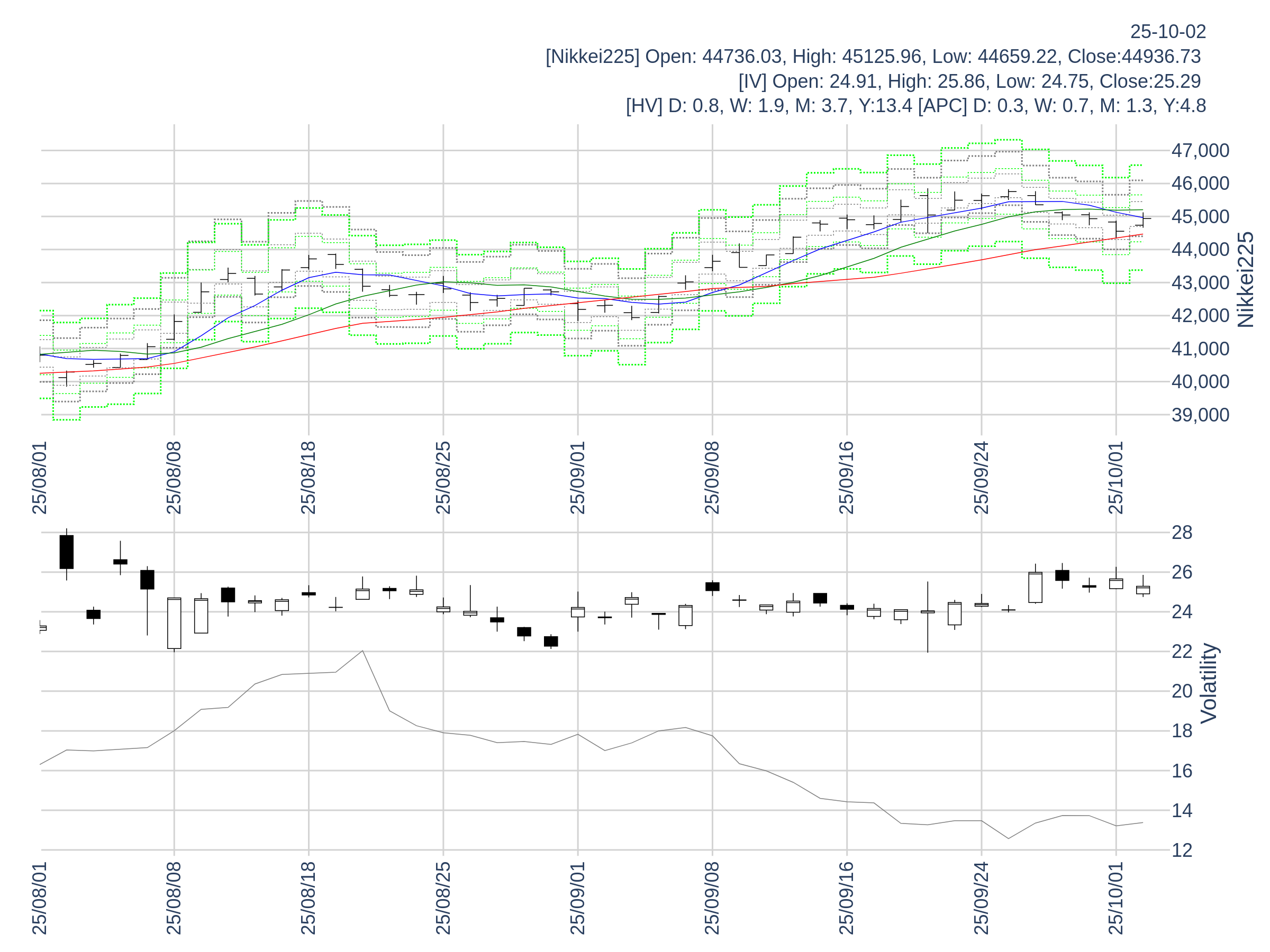Click upper chart's 25/09/08 date label

[712, 478]
